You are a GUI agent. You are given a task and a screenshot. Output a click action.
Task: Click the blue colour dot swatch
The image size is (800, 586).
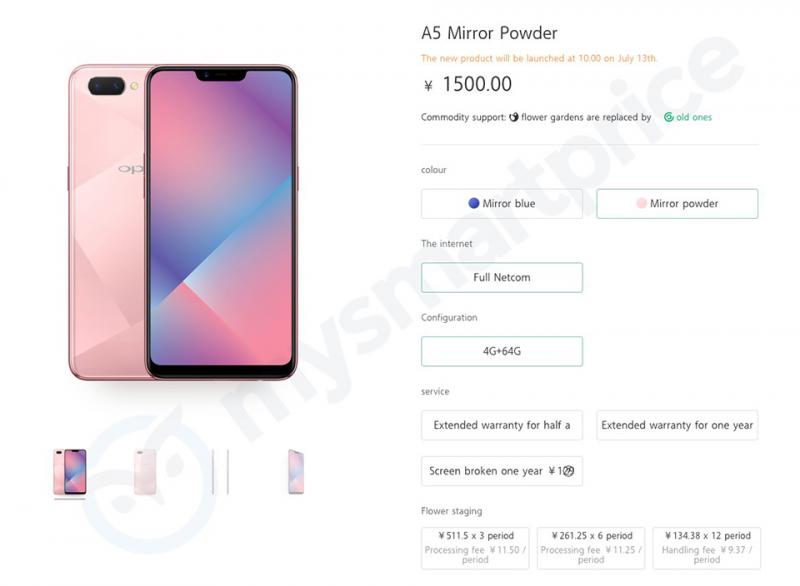tap(473, 203)
